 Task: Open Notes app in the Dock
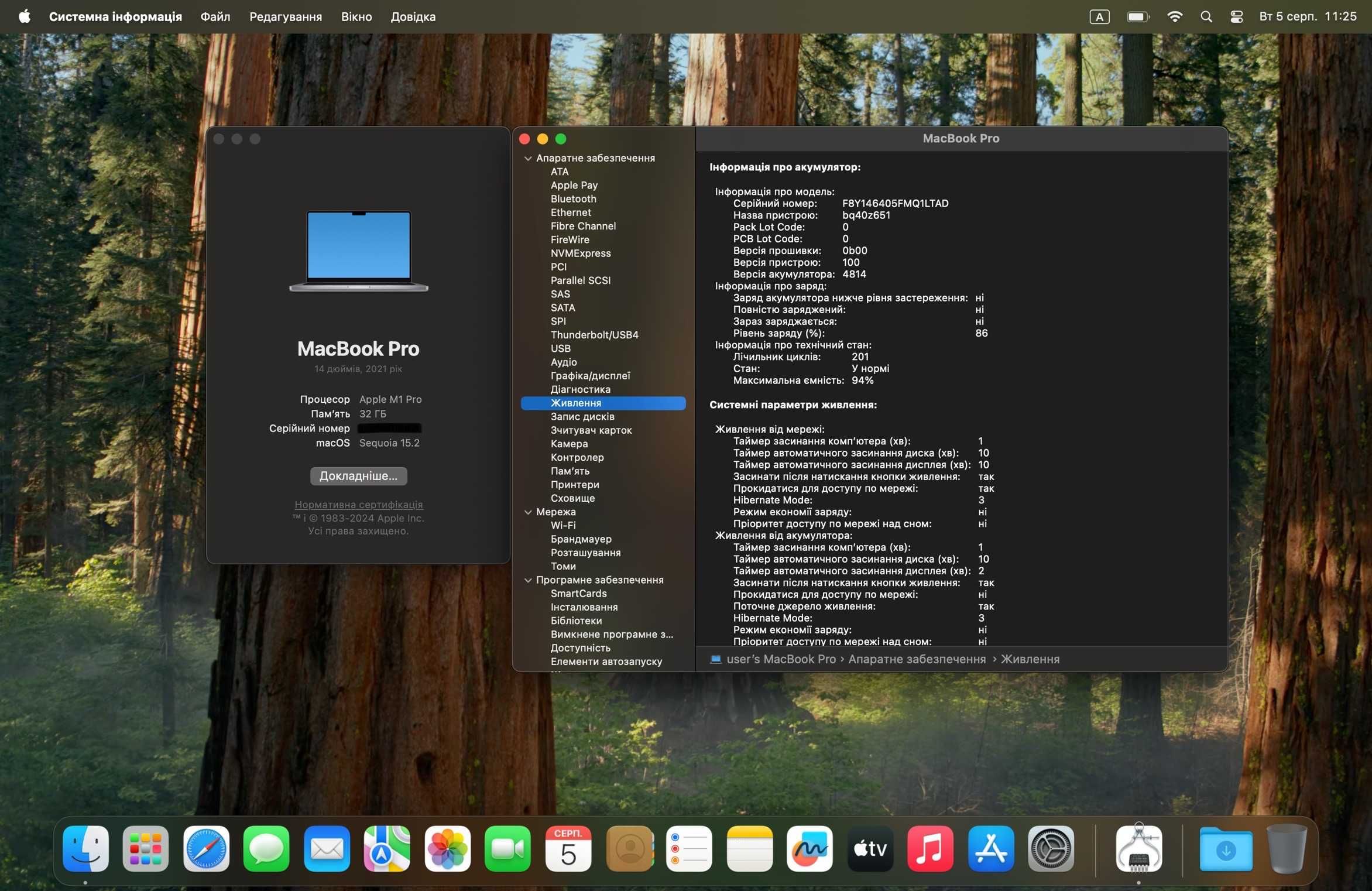(x=749, y=848)
